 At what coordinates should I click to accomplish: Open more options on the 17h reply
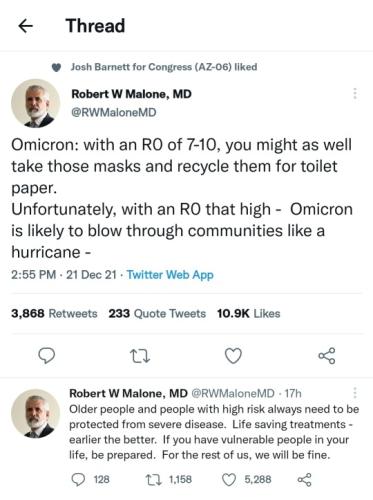tap(355, 393)
